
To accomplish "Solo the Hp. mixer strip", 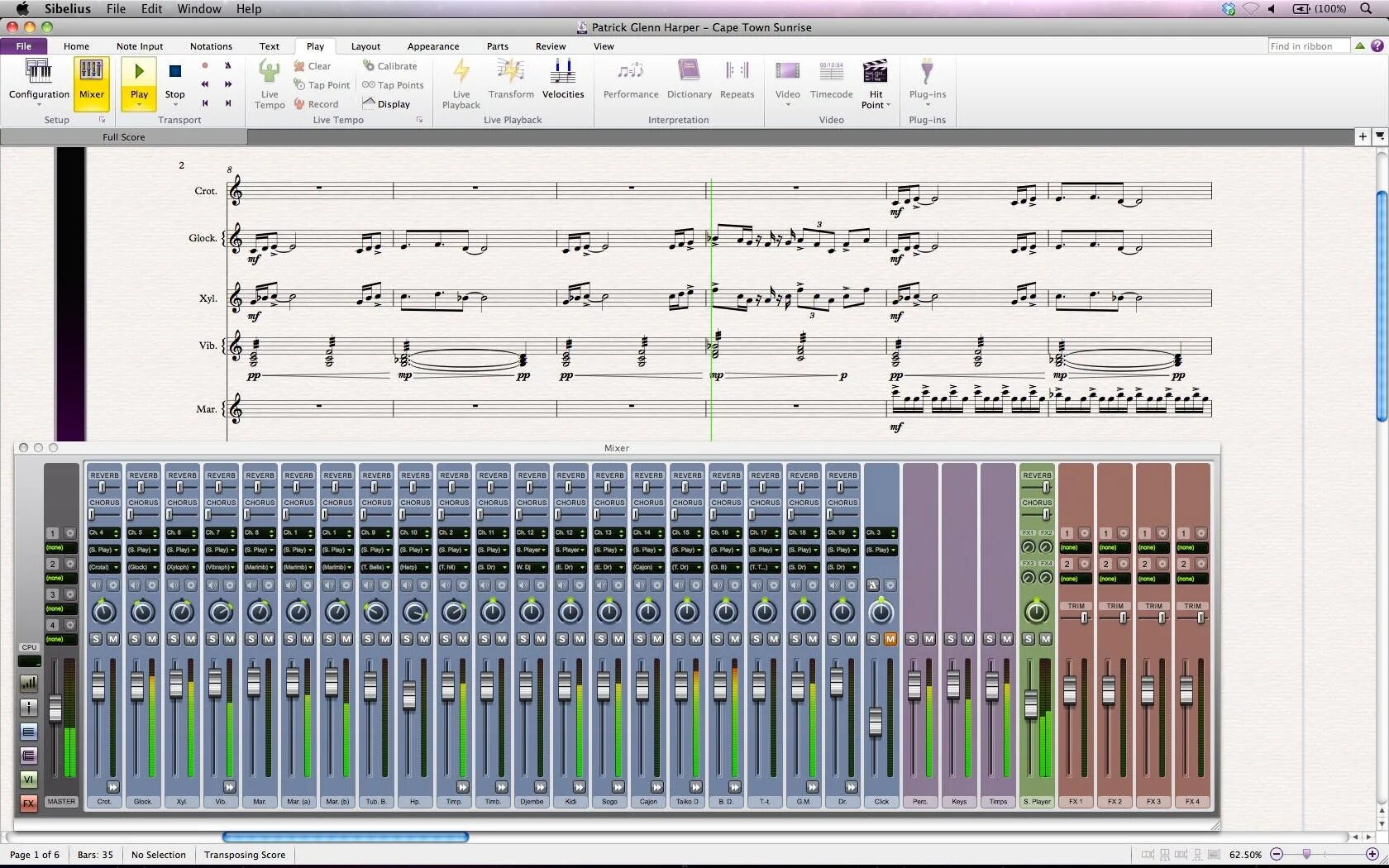I will point(407,638).
